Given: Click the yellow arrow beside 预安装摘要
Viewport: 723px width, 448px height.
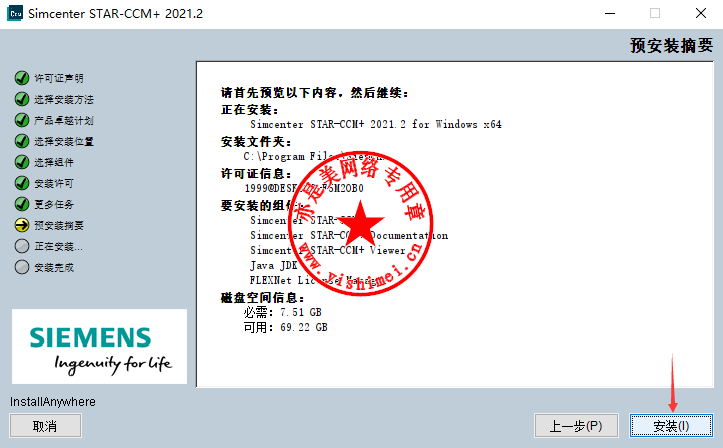Looking at the screenshot, I should (22, 225).
